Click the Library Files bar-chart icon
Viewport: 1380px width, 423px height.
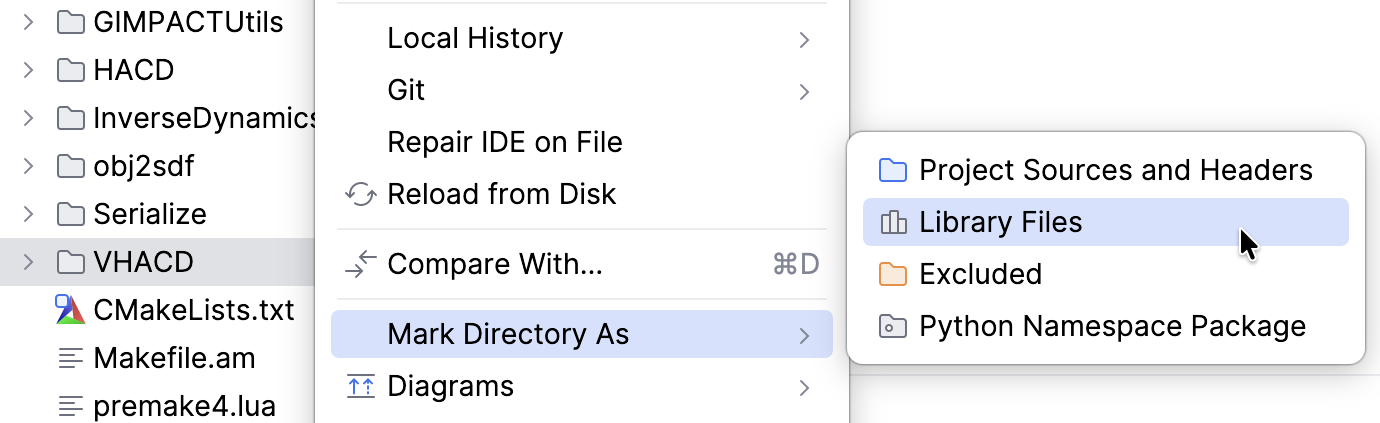[892, 222]
